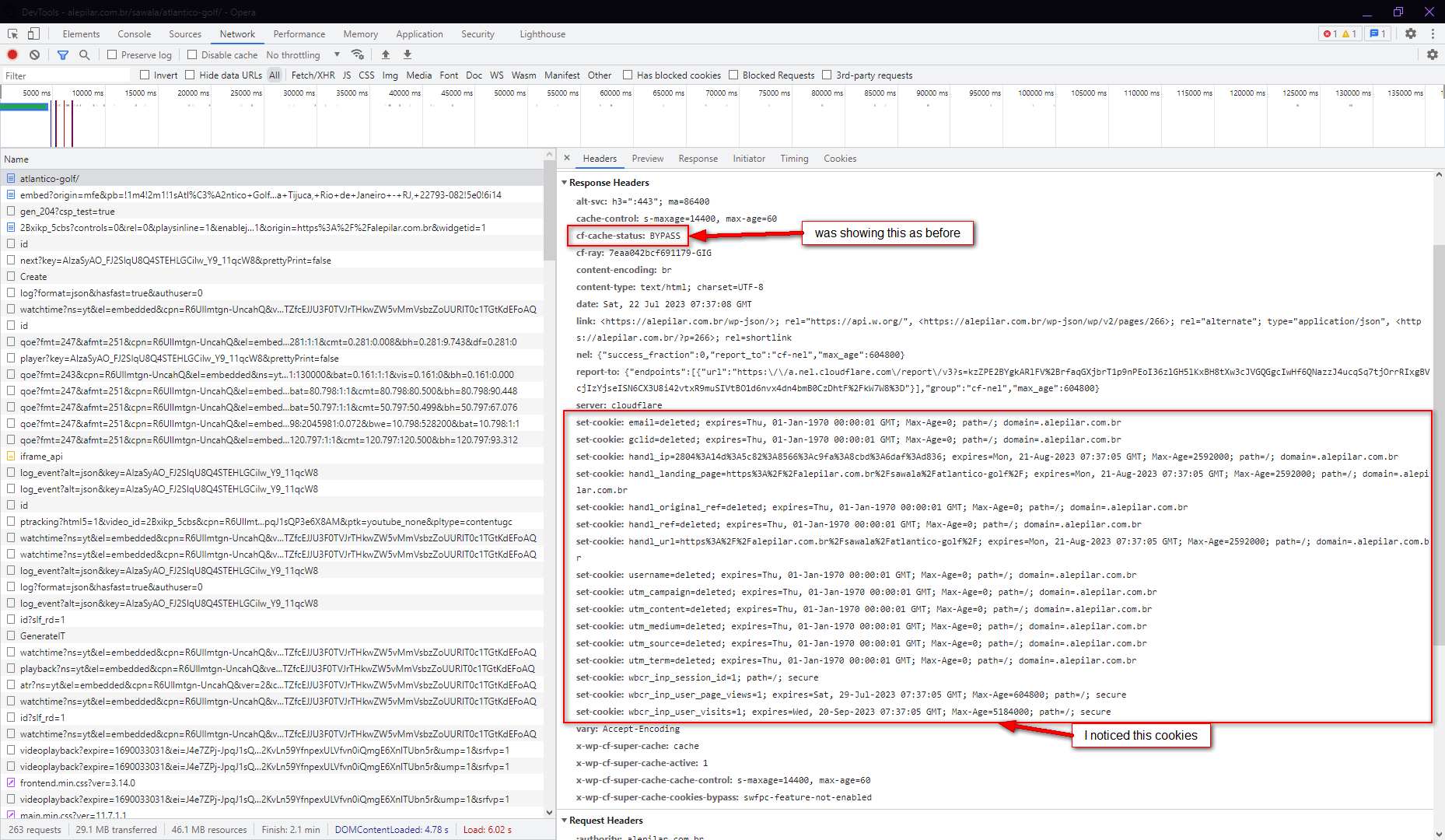This screenshot has width=1445, height=840.
Task: Tick the Hide data URLs checkbox
Action: [x=191, y=75]
